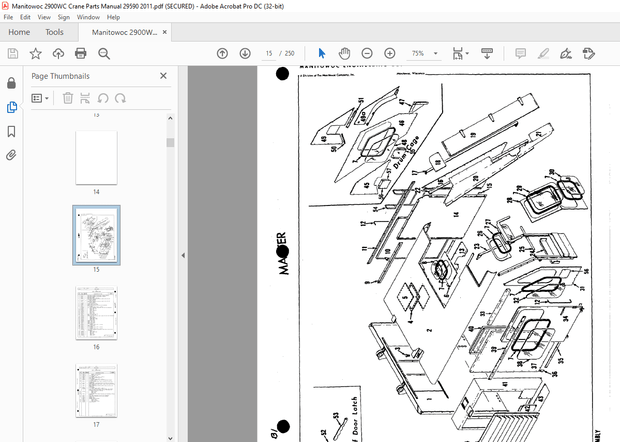This screenshot has height=442, width=620.
Task: Activate the hand pan tool
Action: click(344, 53)
